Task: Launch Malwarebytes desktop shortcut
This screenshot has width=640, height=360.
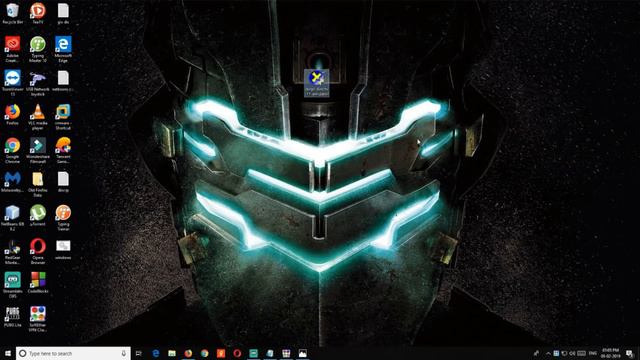Action: pos(13,182)
